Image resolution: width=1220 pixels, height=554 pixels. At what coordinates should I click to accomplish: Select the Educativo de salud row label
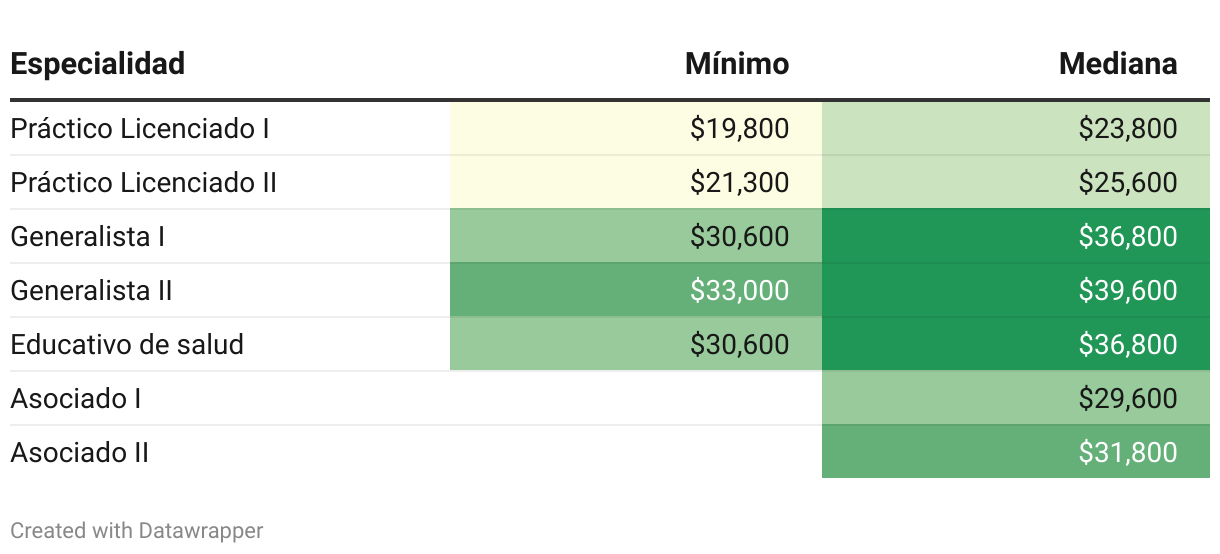[127, 344]
